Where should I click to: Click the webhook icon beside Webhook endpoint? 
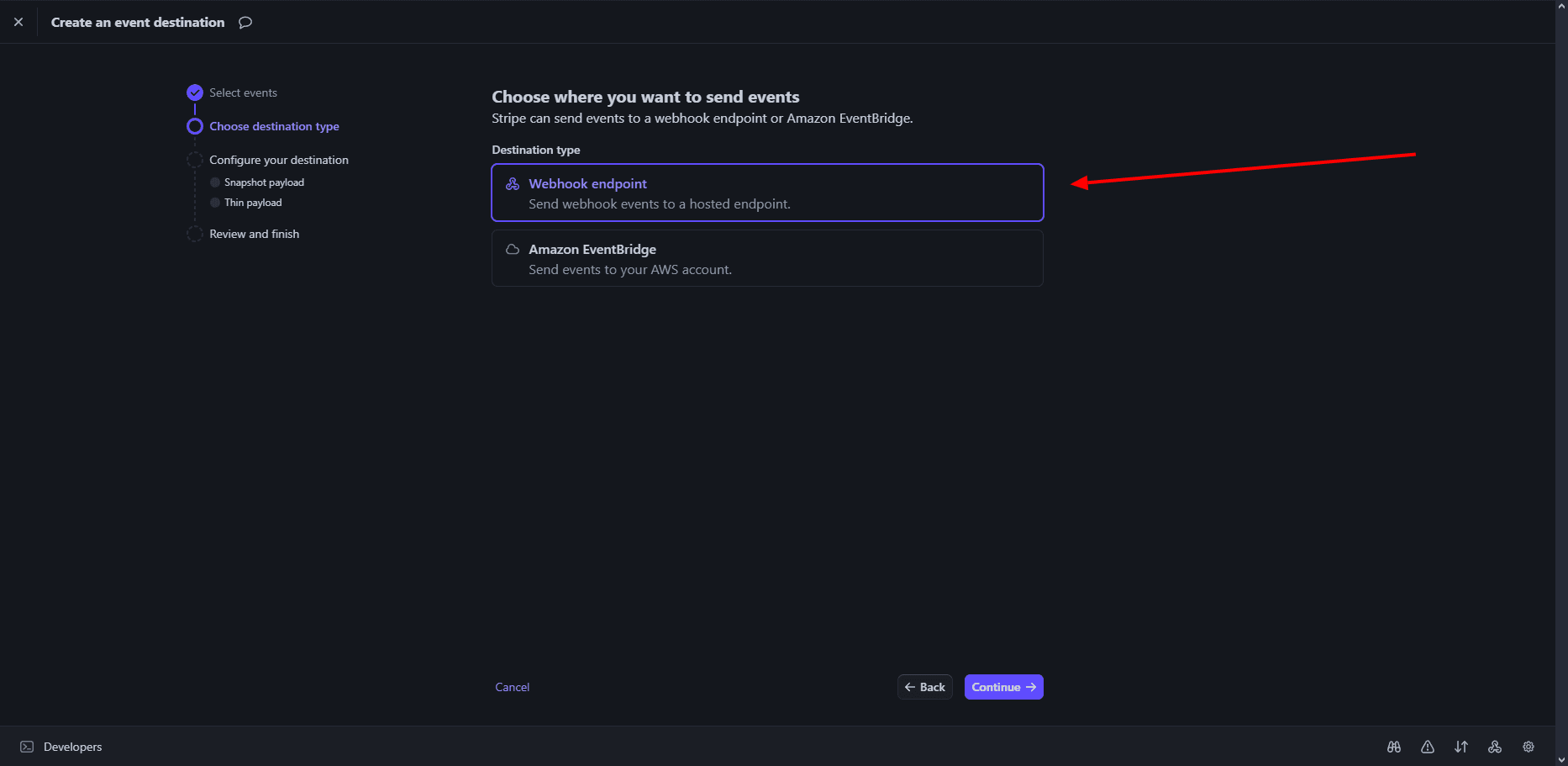512,183
